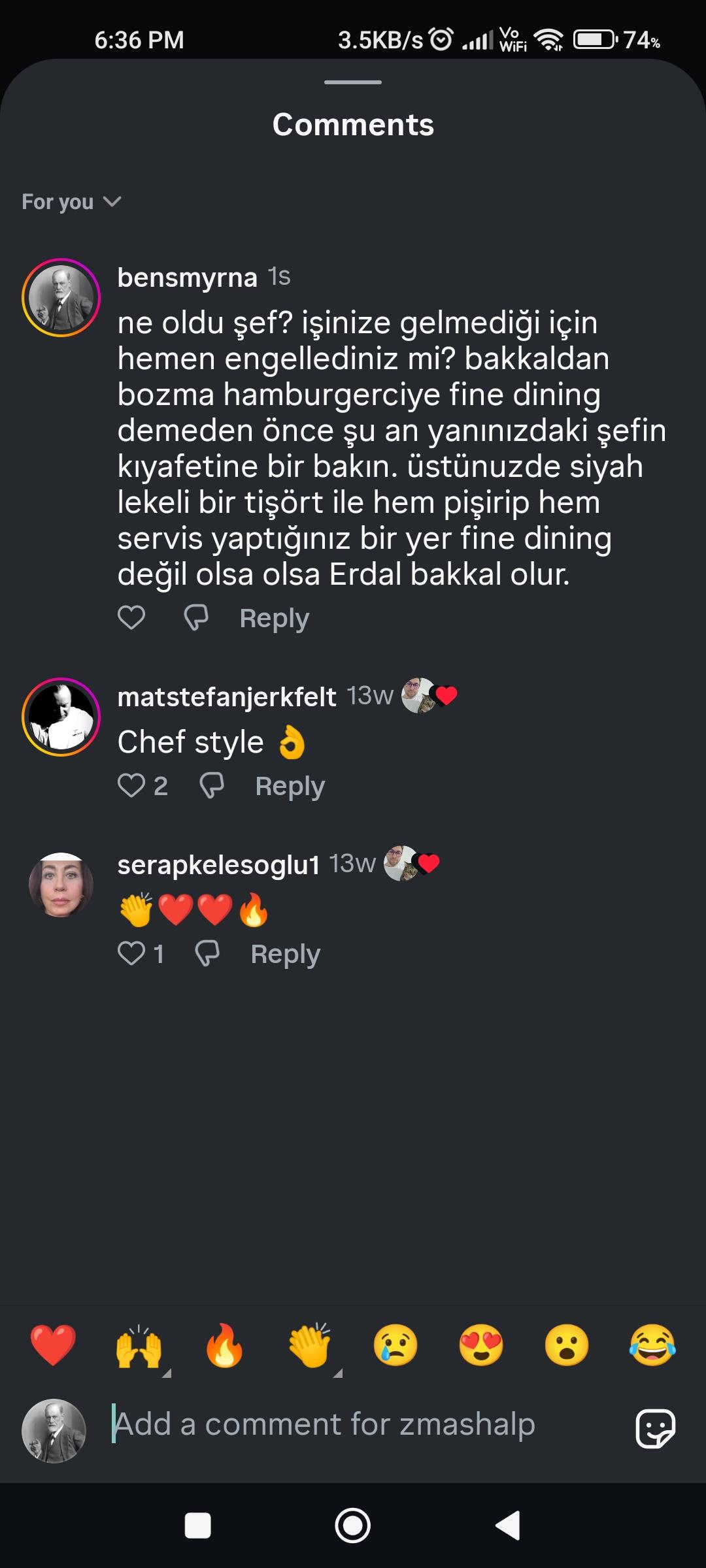Open the 'For you' sort dropdown
The width and height of the screenshot is (706, 1568).
click(71, 202)
